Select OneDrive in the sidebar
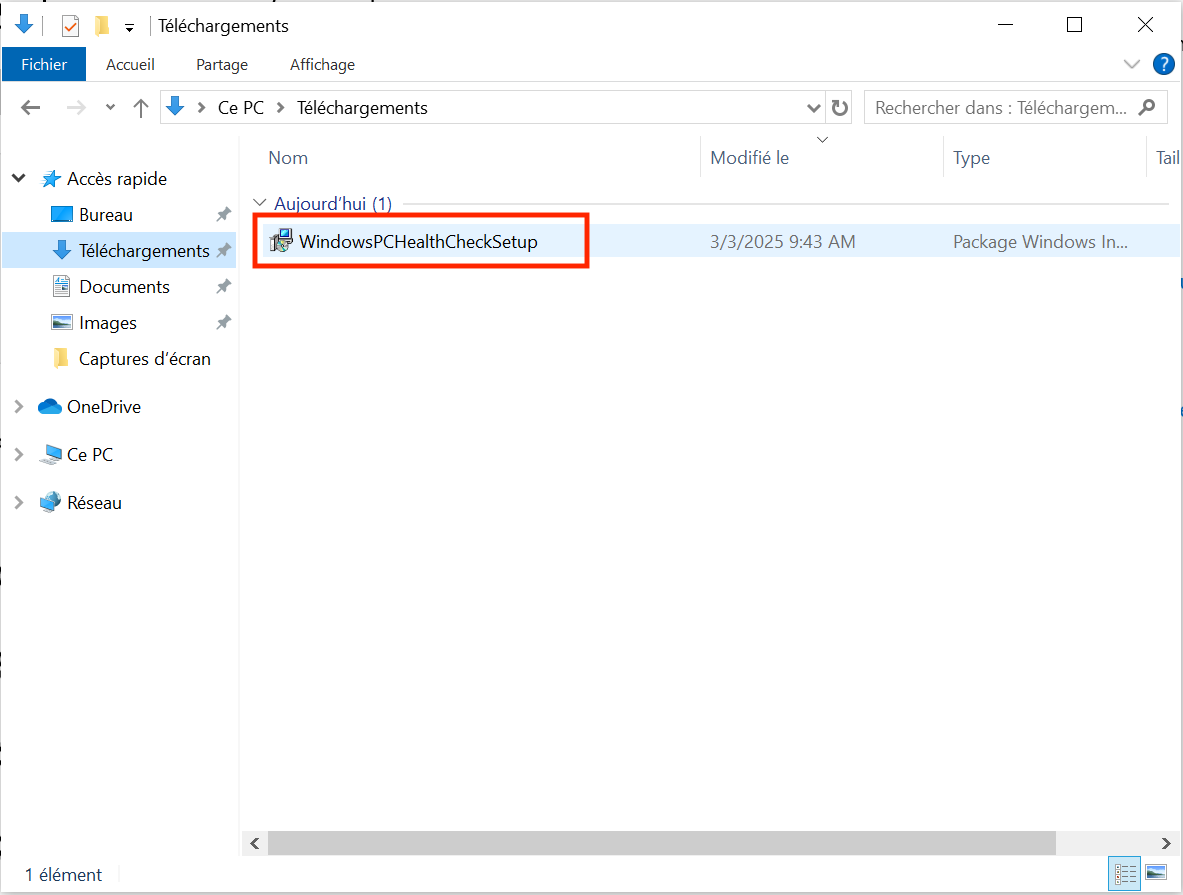The image size is (1183, 895). click(x=104, y=407)
